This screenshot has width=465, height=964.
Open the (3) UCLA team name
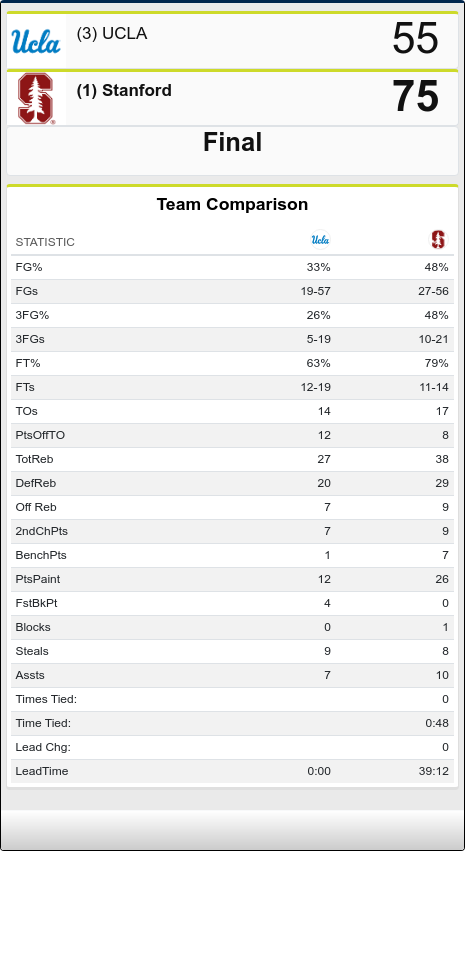(112, 34)
